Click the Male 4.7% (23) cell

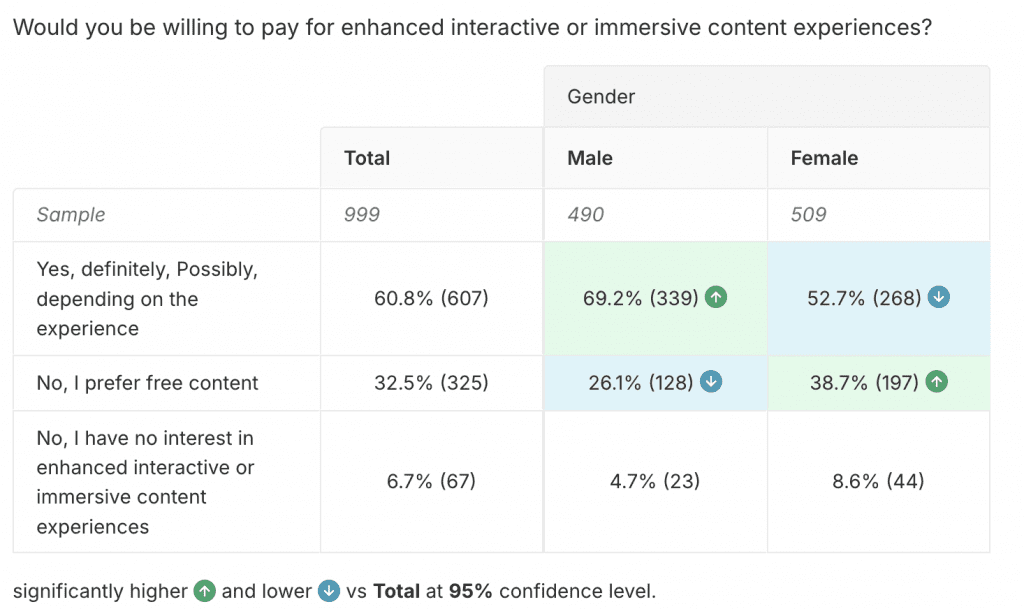click(654, 481)
